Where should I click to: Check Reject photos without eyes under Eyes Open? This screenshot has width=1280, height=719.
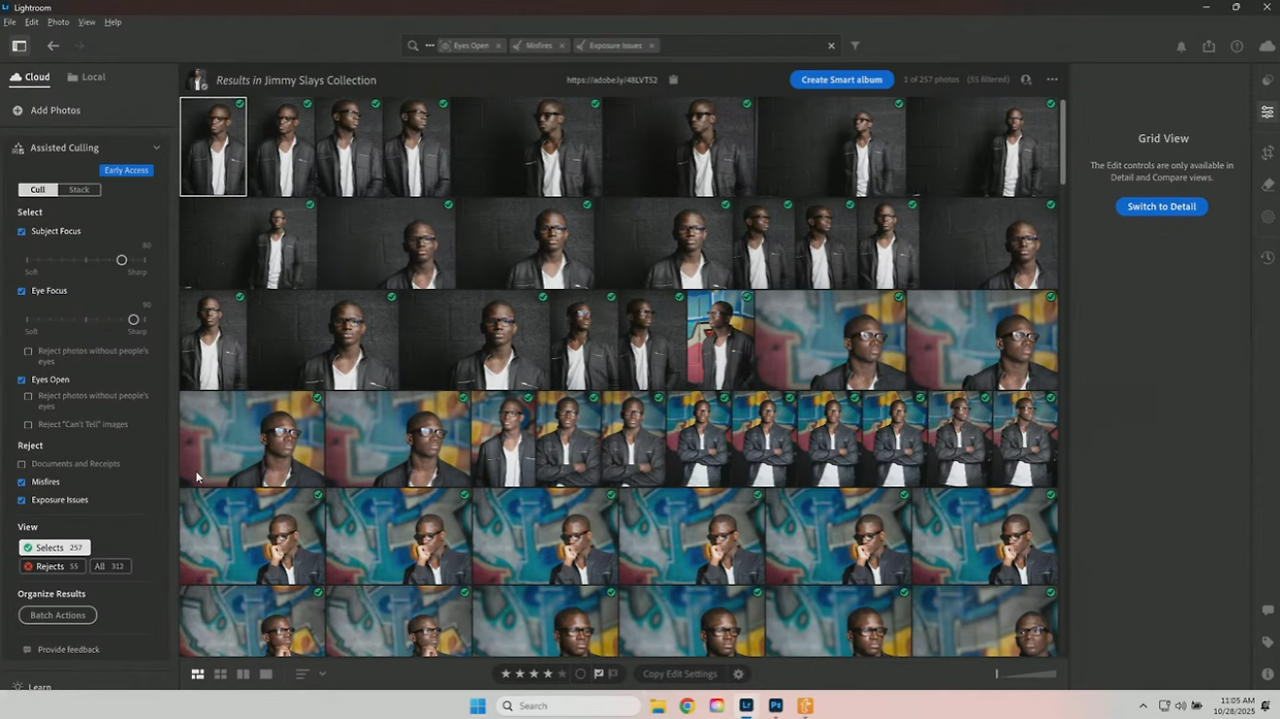click(28, 396)
